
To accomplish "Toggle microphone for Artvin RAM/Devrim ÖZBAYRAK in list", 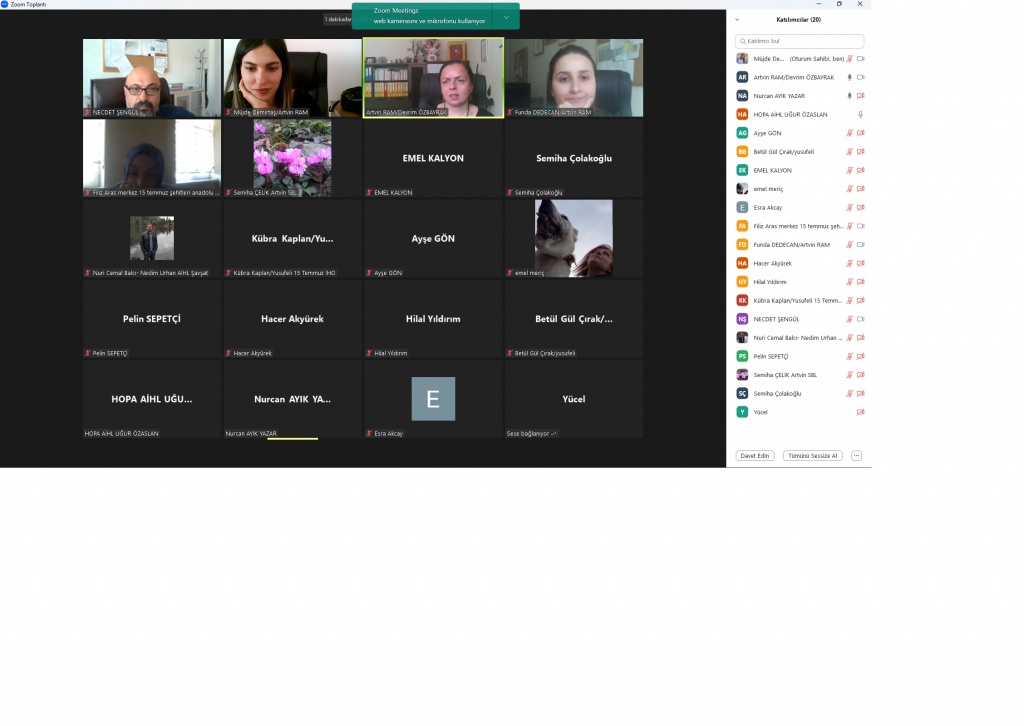I will point(849,77).
